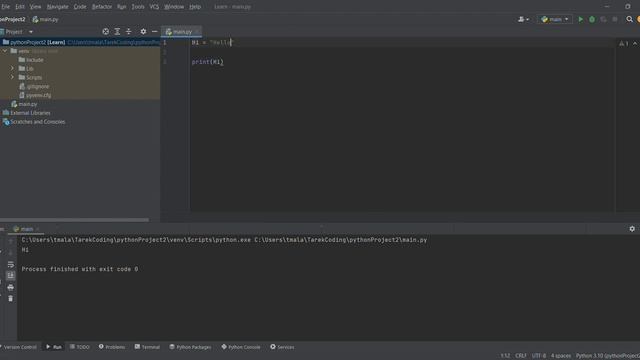Click the editor warnings indicator
This screenshot has width=640, height=360.
pyautogui.click(x=624, y=43)
